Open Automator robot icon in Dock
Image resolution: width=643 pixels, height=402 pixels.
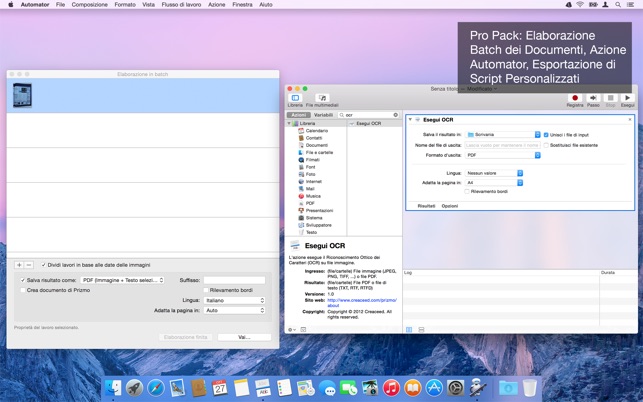coord(477,388)
